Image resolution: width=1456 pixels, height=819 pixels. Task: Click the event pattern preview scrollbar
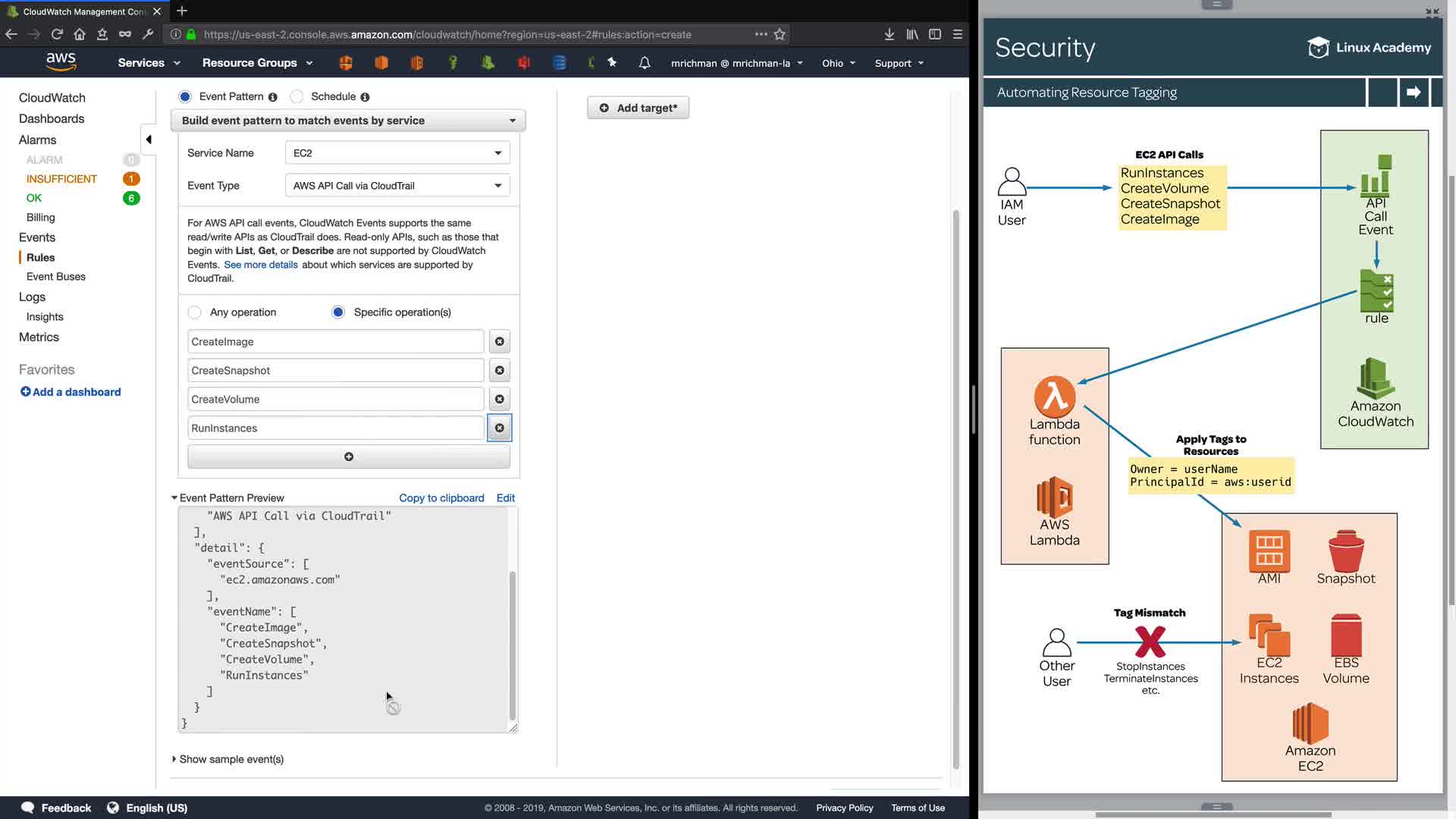tap(513, 645)
